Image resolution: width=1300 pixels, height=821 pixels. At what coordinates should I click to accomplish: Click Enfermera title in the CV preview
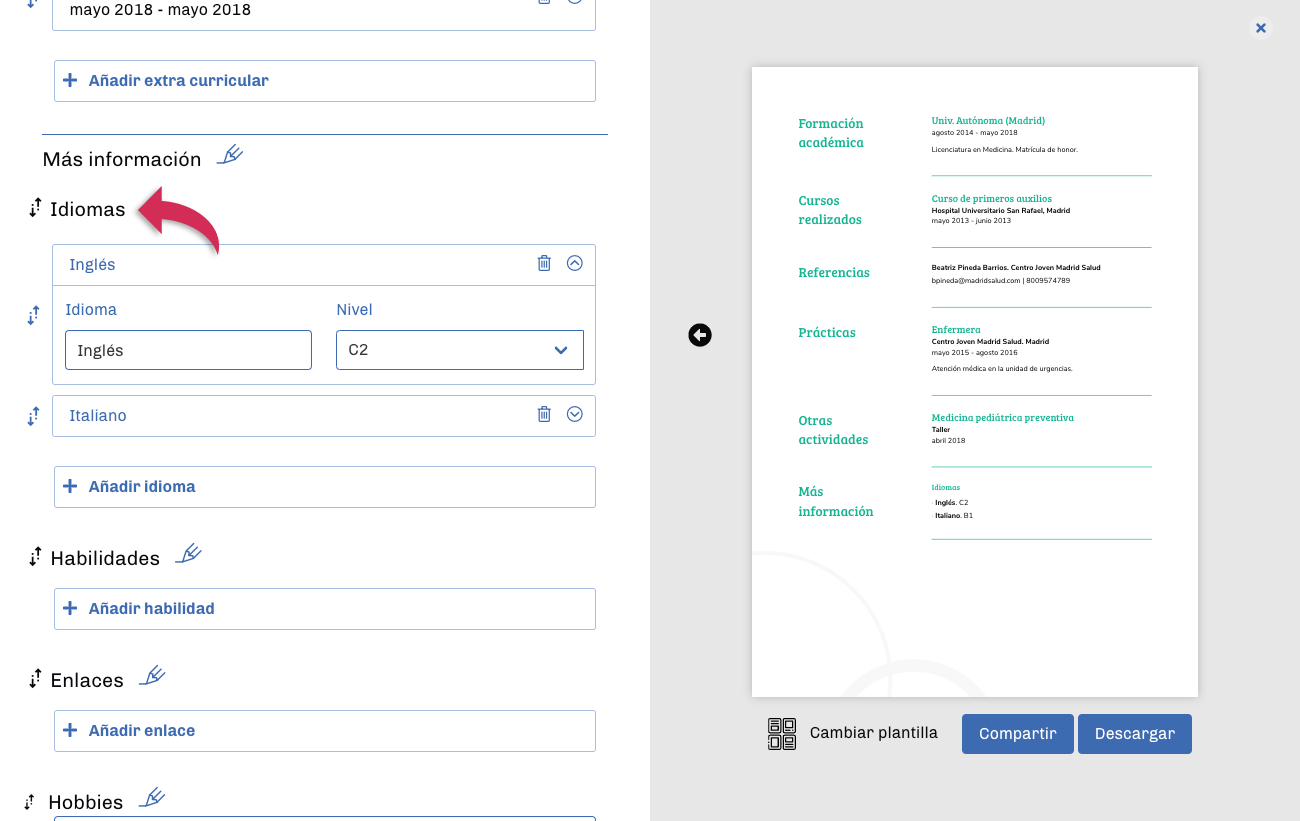coord(956,330)
